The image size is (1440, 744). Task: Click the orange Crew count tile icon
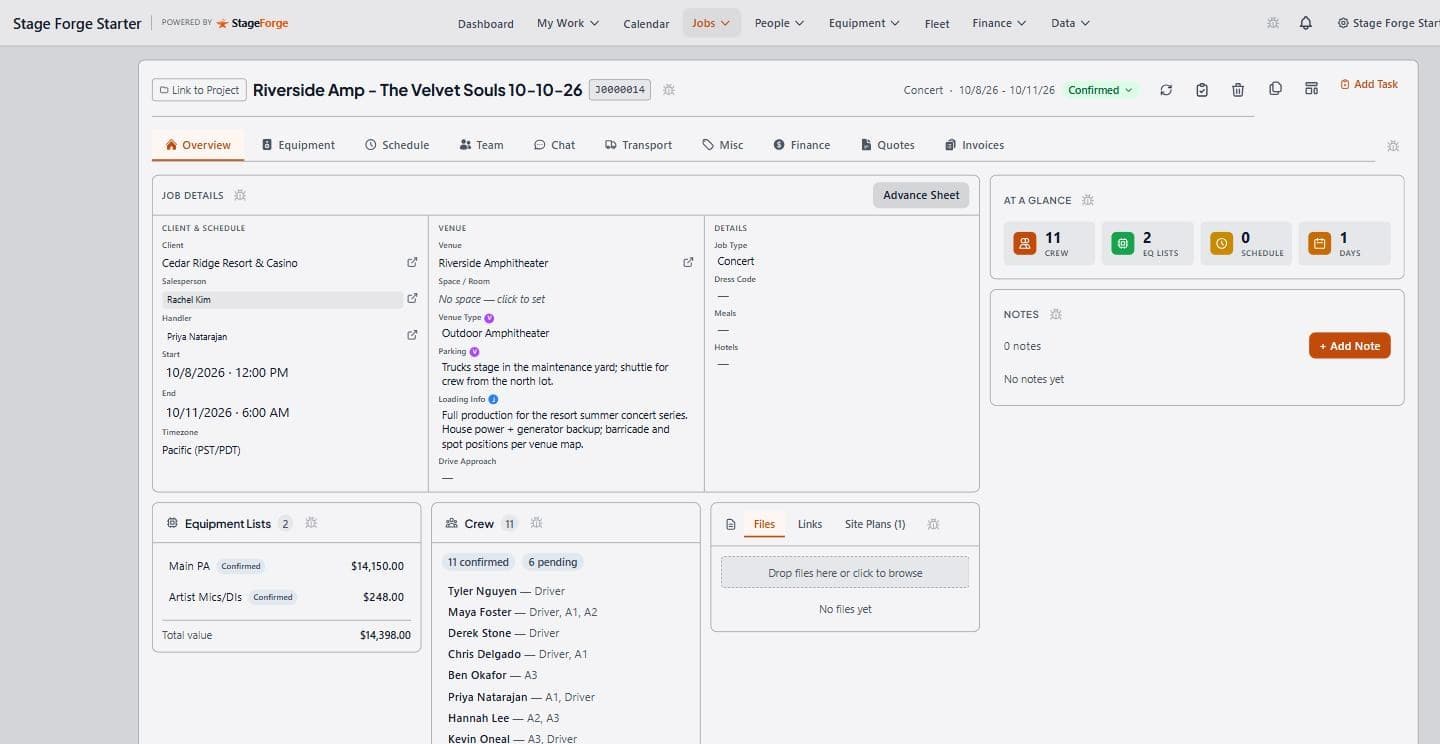(x=1025, y=243)
